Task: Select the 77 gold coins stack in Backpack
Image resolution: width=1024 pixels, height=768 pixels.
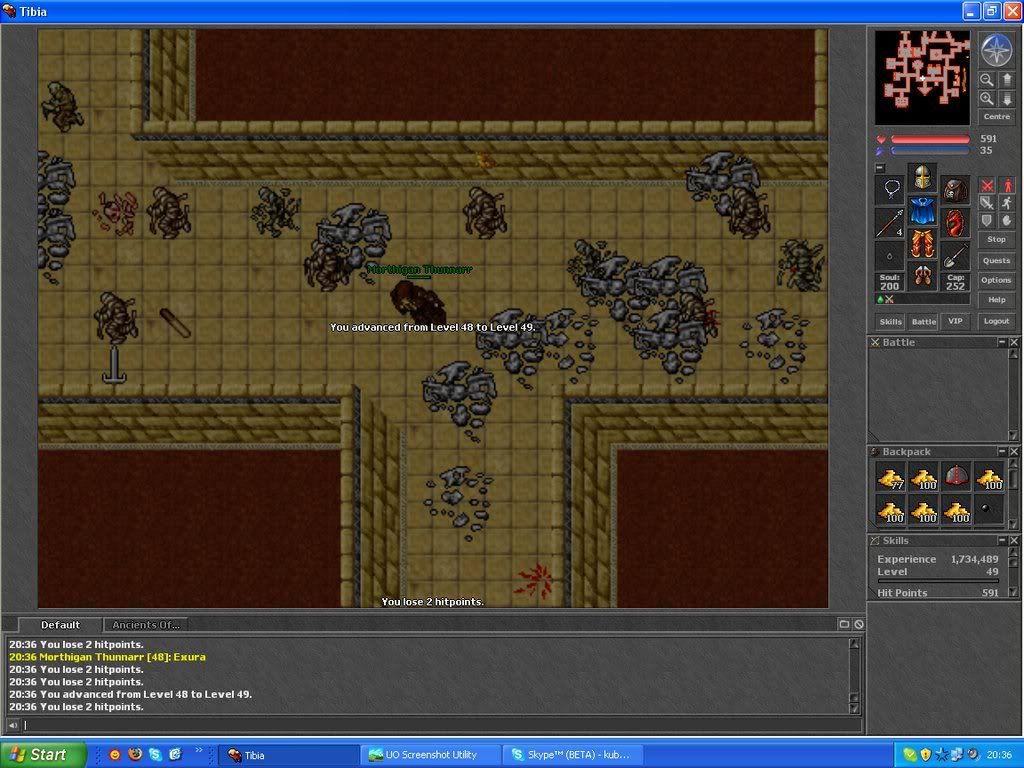Action: point(891,477)
